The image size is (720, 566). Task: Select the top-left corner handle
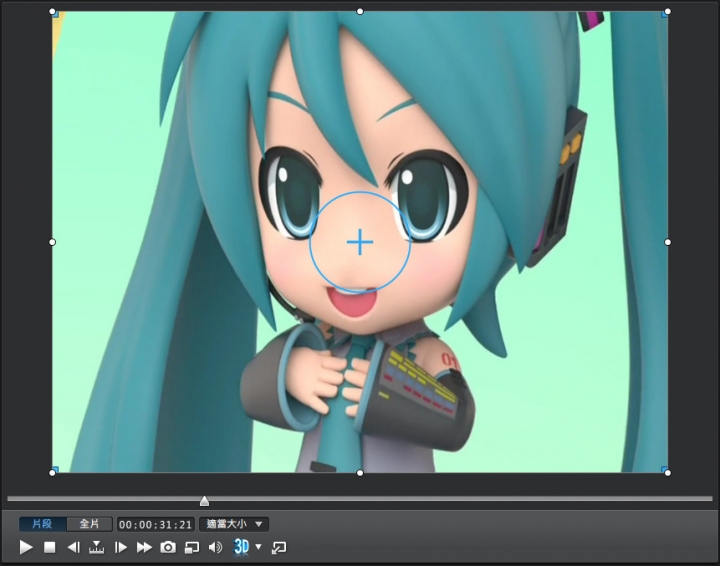click(x=52, y=11)
